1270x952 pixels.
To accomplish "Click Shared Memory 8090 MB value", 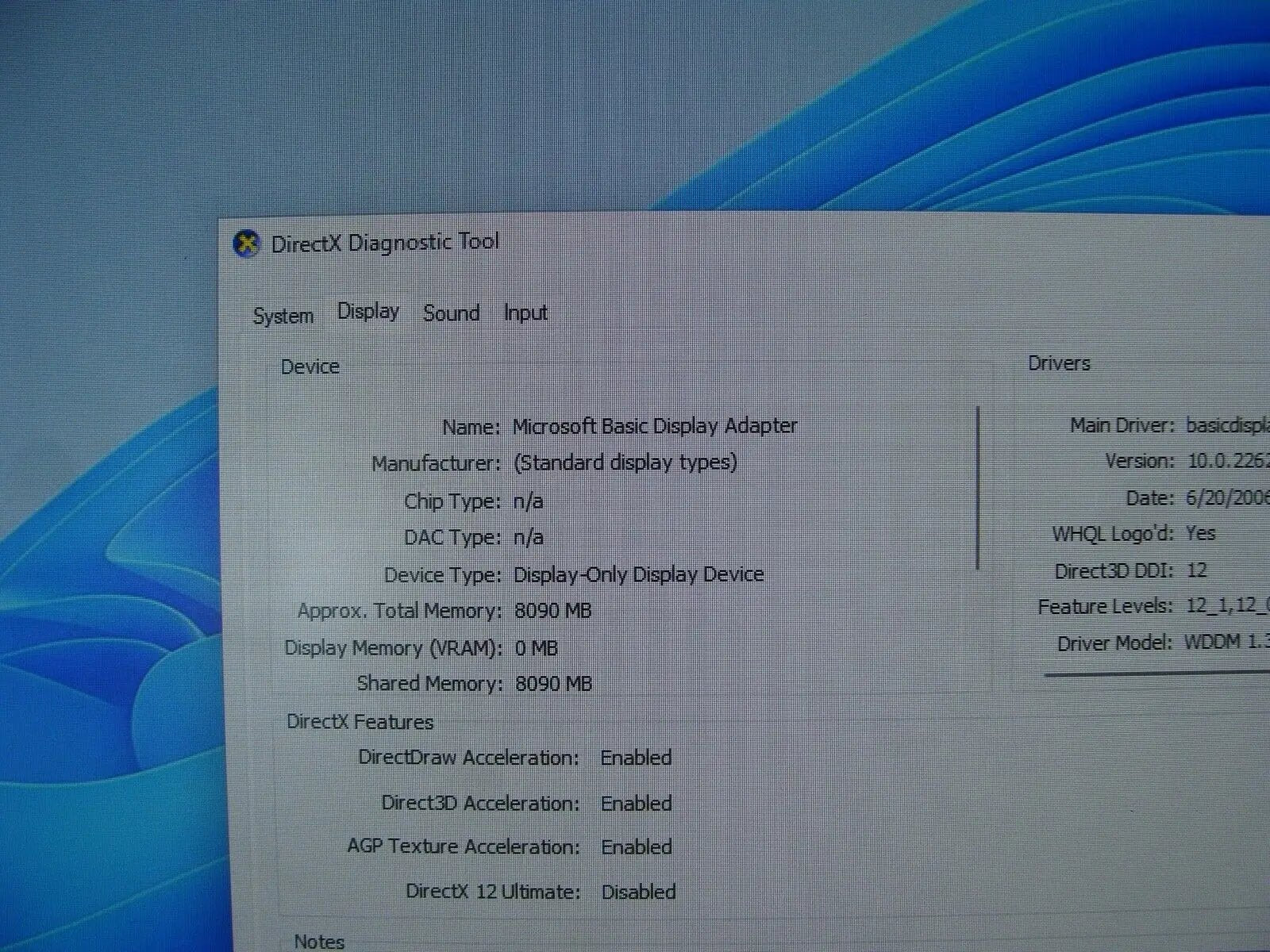I will 554,684.
